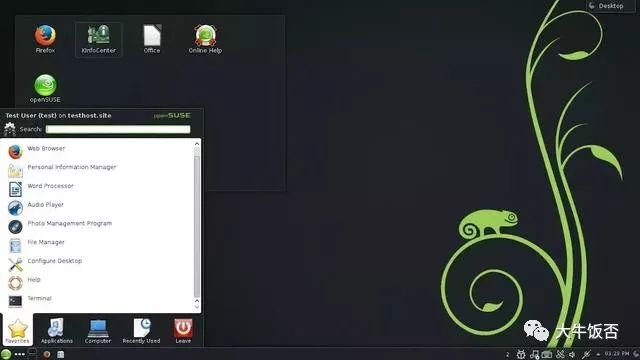Click the three-dots activity icon in panel
Viewport: 640px width, 360px height.
point(20,354)
